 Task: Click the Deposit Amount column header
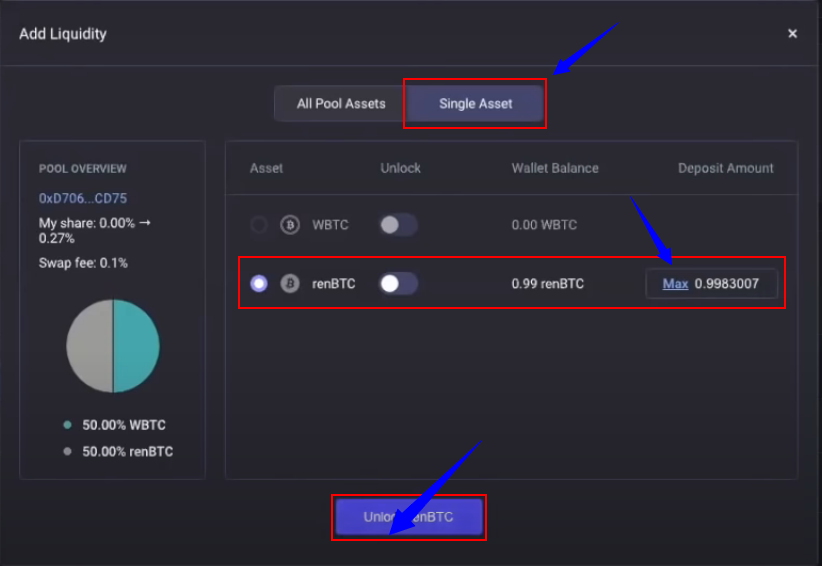click(726, 168)
